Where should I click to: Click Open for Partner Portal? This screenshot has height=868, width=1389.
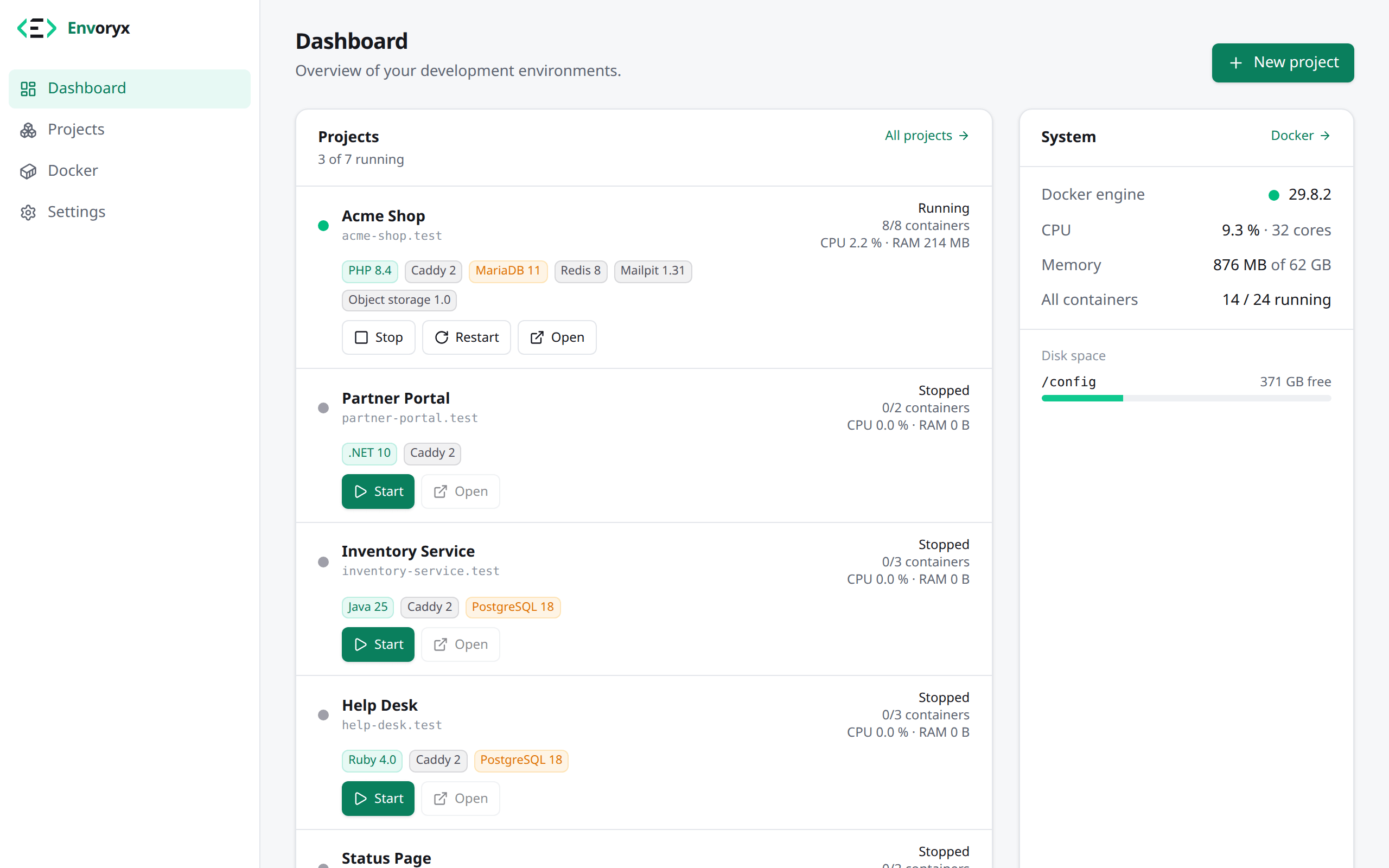click(460, 492)
